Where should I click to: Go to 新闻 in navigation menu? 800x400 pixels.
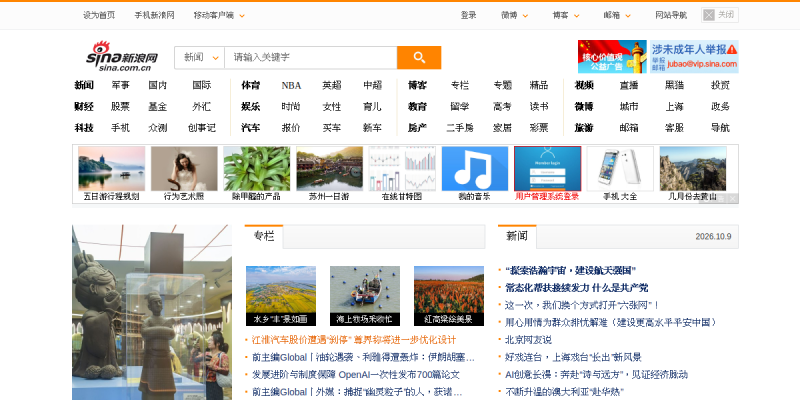(x=84, y=85)
